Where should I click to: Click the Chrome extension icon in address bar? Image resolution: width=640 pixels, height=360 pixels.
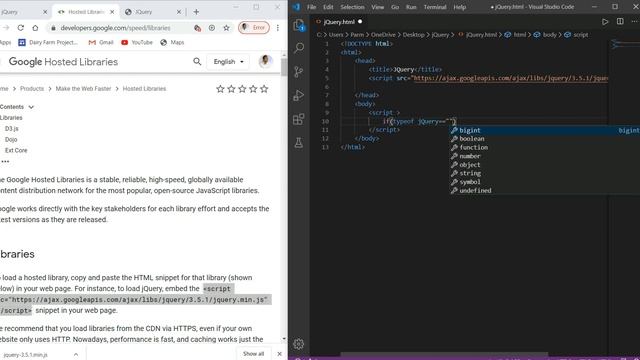tap(198, 28)
